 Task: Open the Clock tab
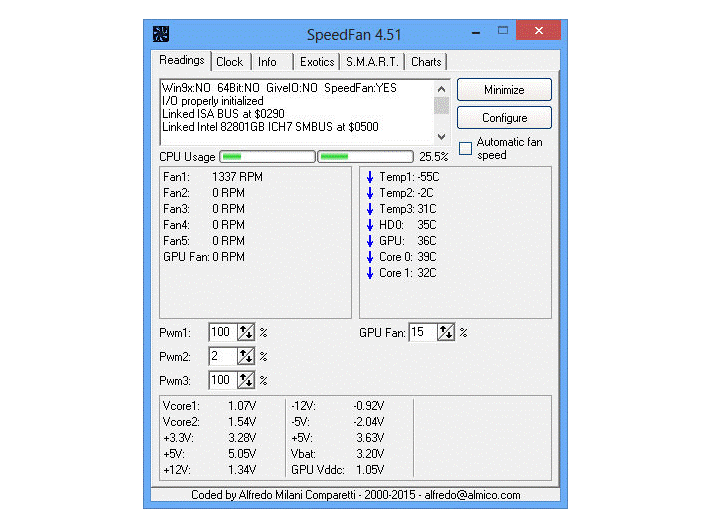[230, 62]
